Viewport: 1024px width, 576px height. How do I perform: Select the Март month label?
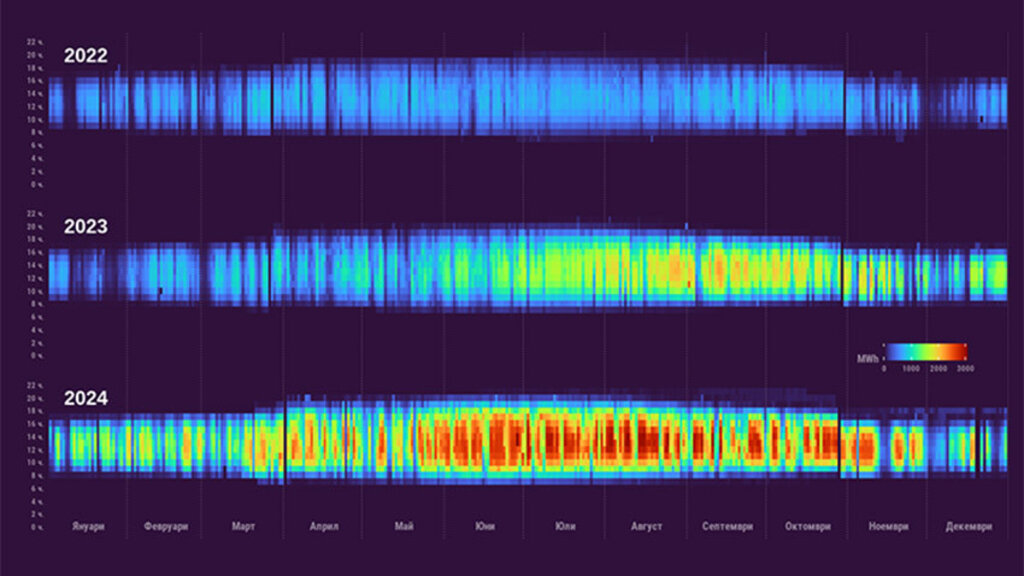[244, 526]
